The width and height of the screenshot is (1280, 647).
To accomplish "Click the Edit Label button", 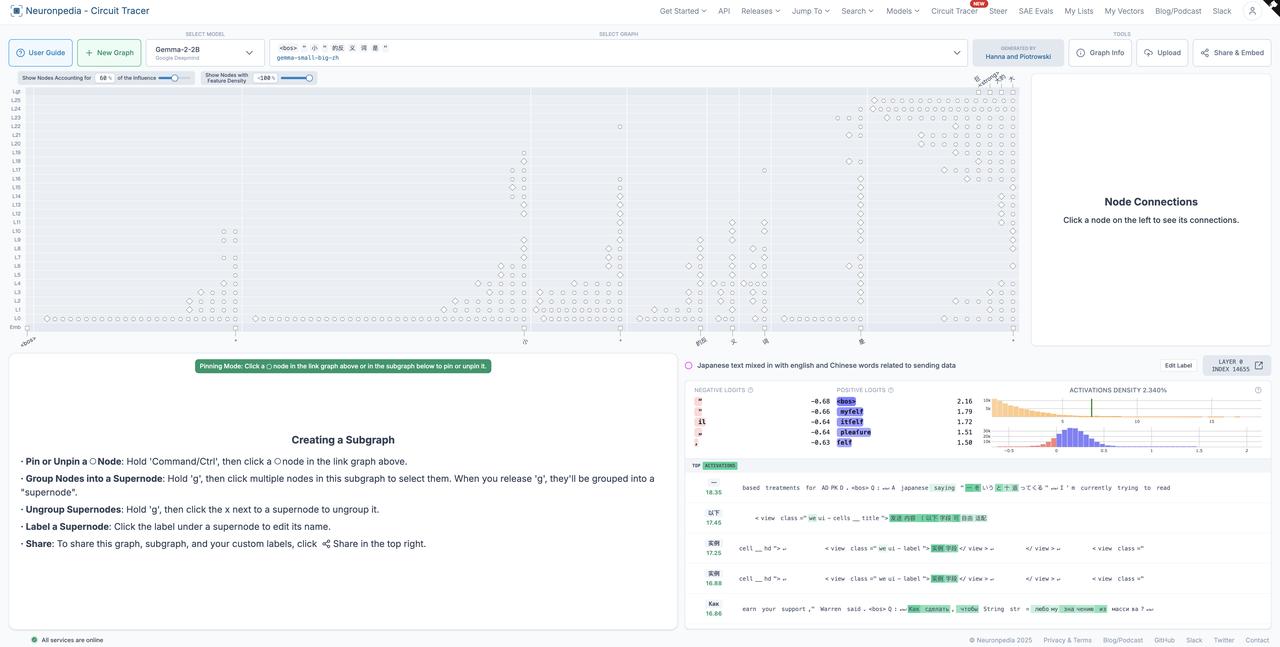I will click(1178, 366).
